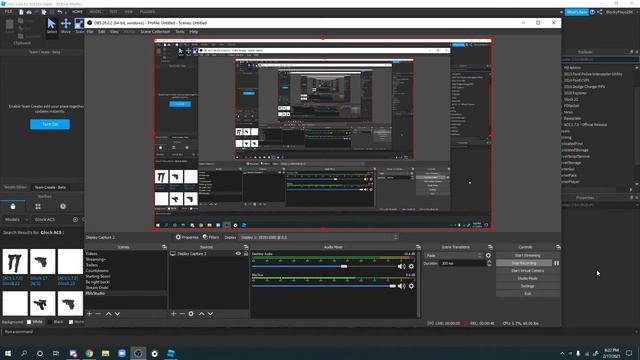Screen dimensions: 640x360
Task: Click Start Virtual Camera button
Action: pyautogui.click(x=527, y=271)
